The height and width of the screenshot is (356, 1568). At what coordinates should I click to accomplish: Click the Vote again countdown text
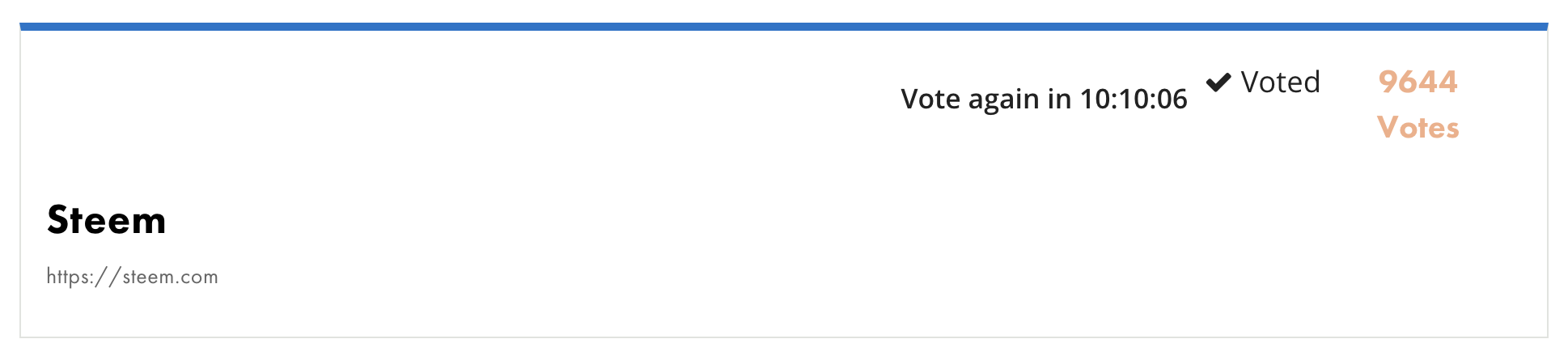[1044, 99]
